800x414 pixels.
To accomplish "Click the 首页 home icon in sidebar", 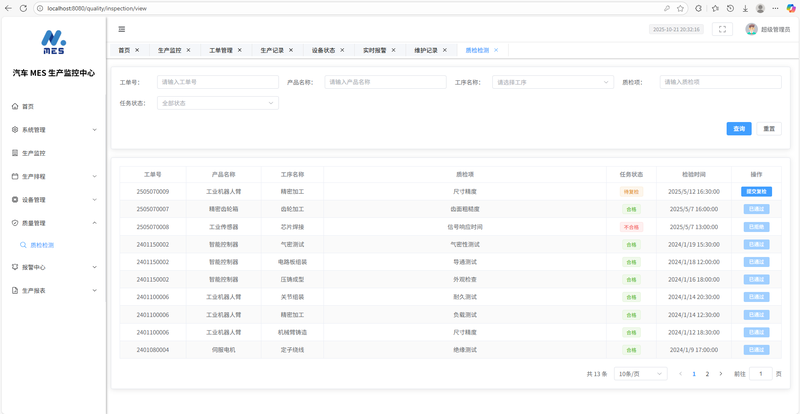I will point(15,106).
